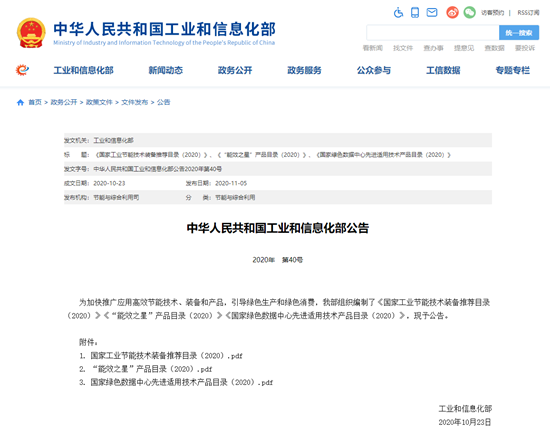Select 工信数据 in the navigation bar
The image size is (550, 440).
pyautogui.click(x=443, y=71)
